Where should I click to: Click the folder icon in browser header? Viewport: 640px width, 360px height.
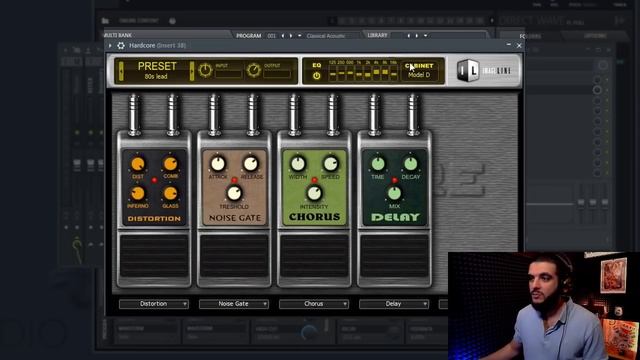(x=105, y=20)
